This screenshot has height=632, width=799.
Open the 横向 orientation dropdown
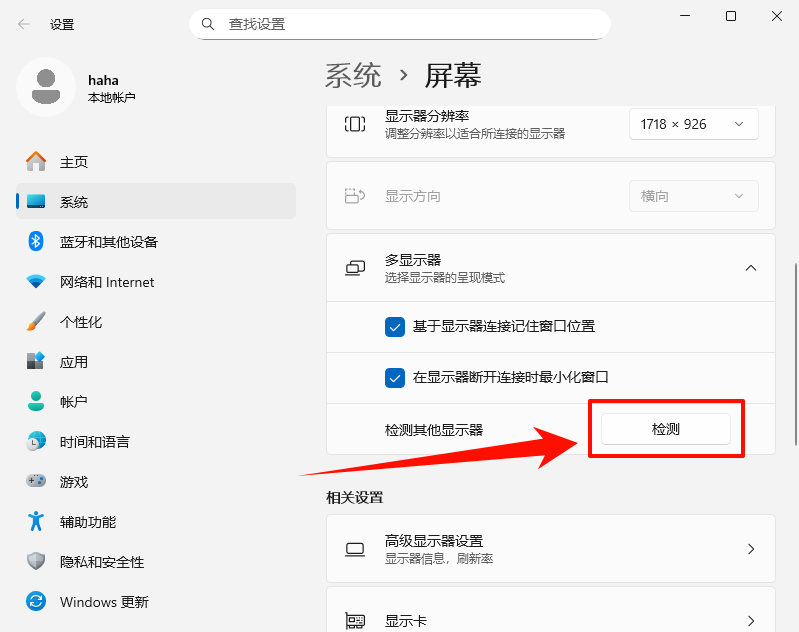click(x=694, y=196)
